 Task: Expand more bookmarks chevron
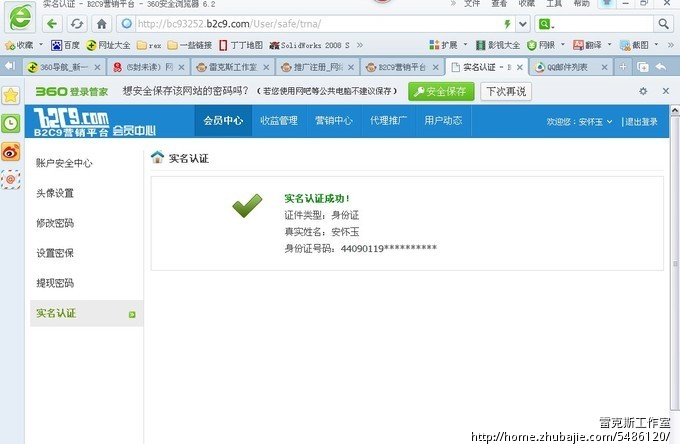tap(360, 45)
